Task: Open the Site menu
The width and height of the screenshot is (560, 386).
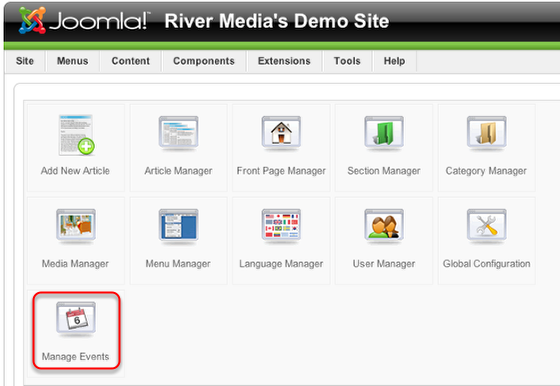Action: [25, 61]
